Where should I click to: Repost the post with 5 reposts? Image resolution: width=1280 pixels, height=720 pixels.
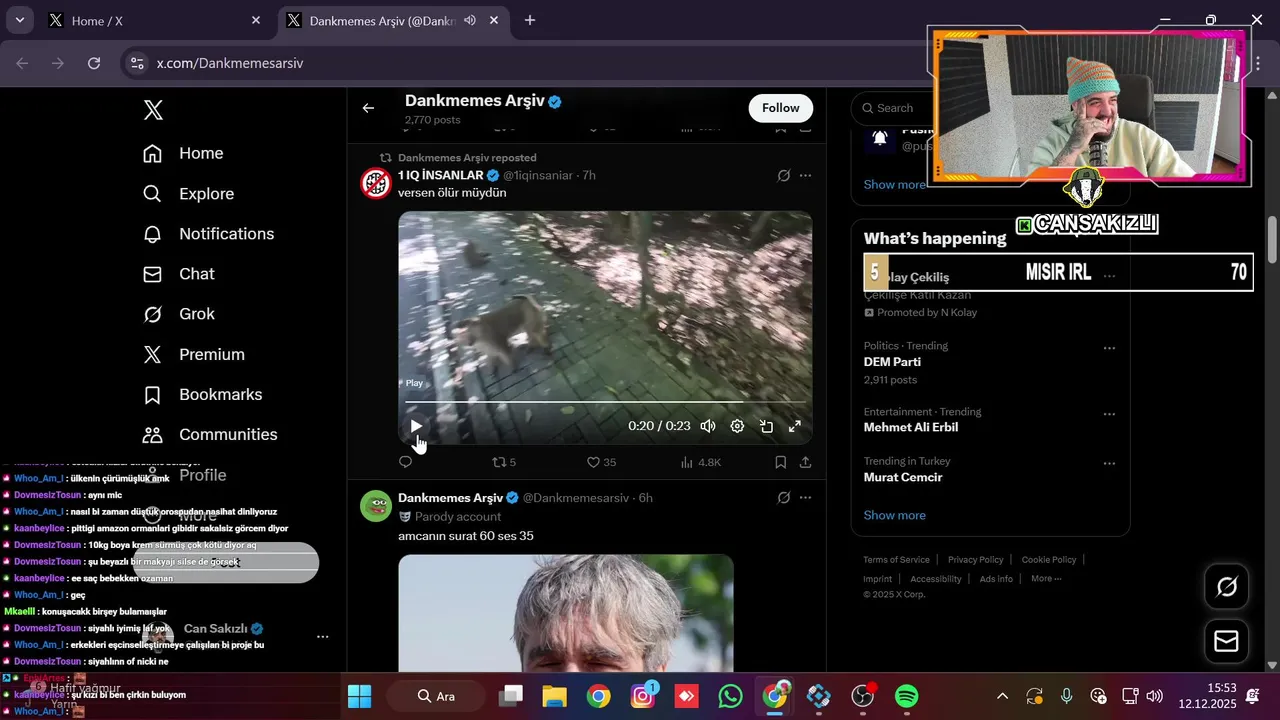[504, 462]
